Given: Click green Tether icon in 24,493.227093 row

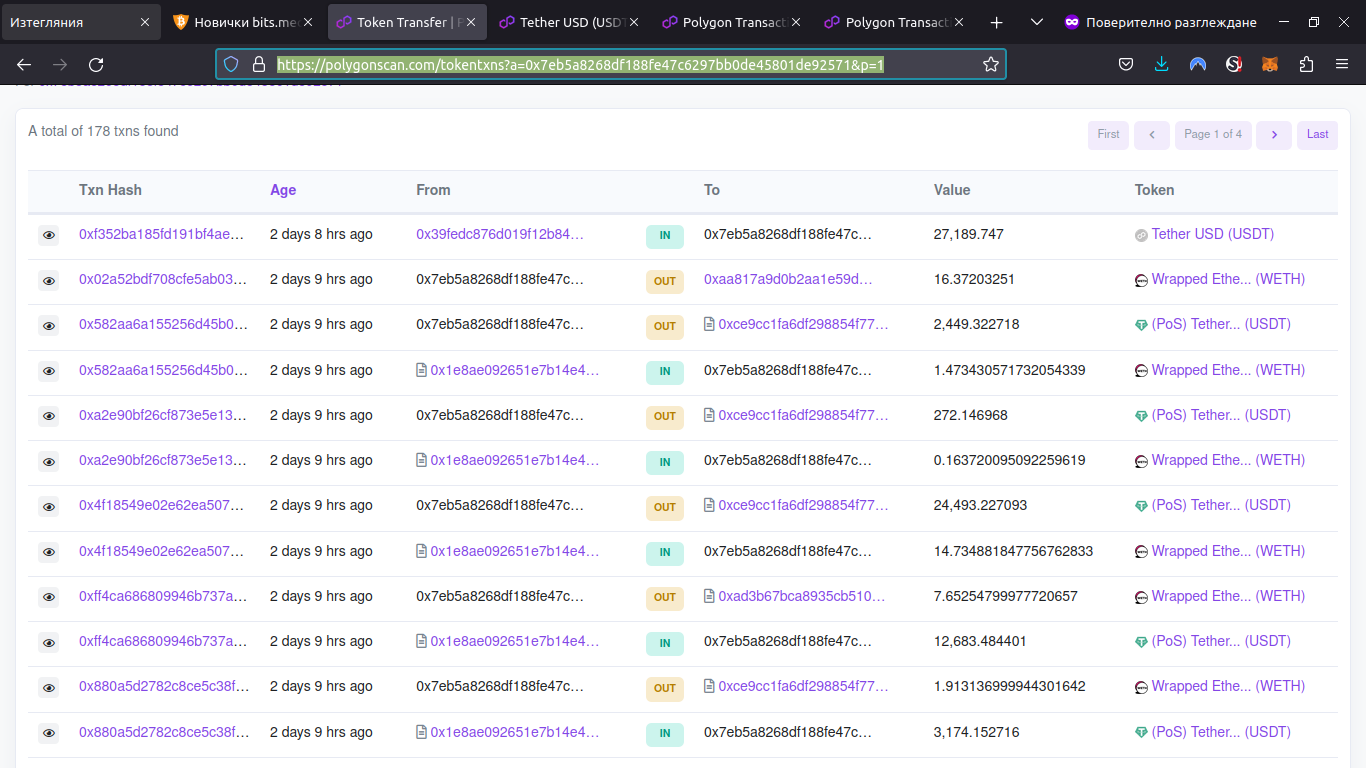Looking at the screenshot, I should [1141, 507].
